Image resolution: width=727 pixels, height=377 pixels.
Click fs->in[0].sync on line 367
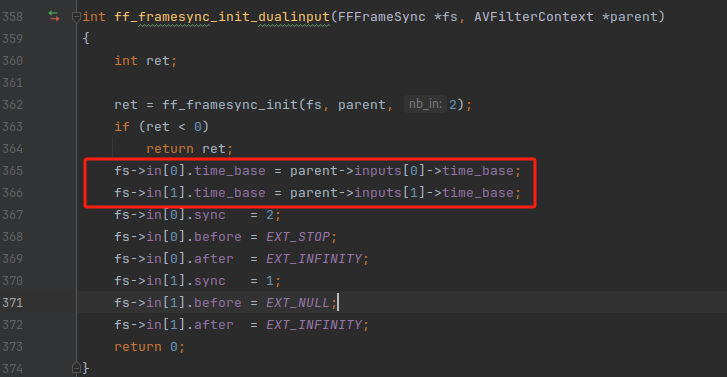[170, 215]
